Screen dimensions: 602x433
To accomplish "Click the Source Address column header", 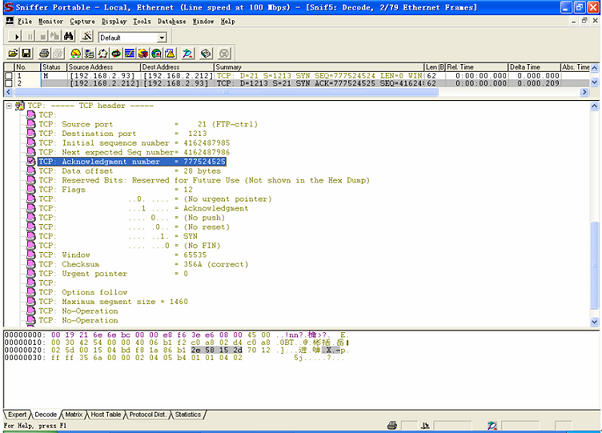I will click(90, 67).
